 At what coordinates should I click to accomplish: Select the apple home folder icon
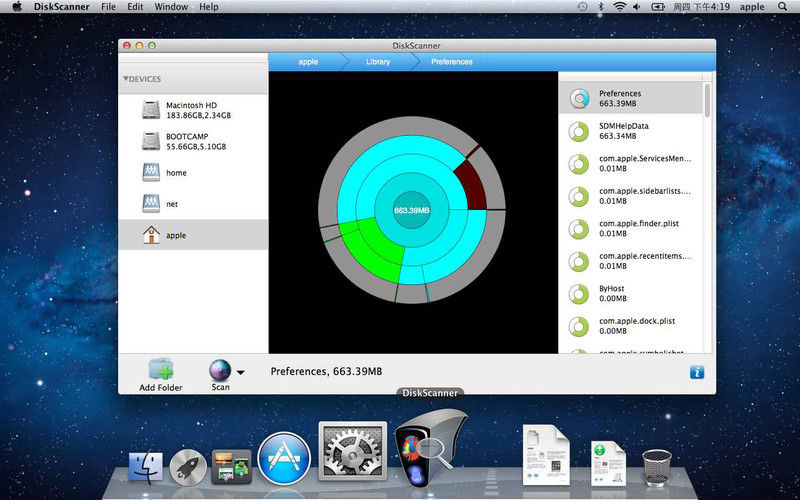(151, 235)
